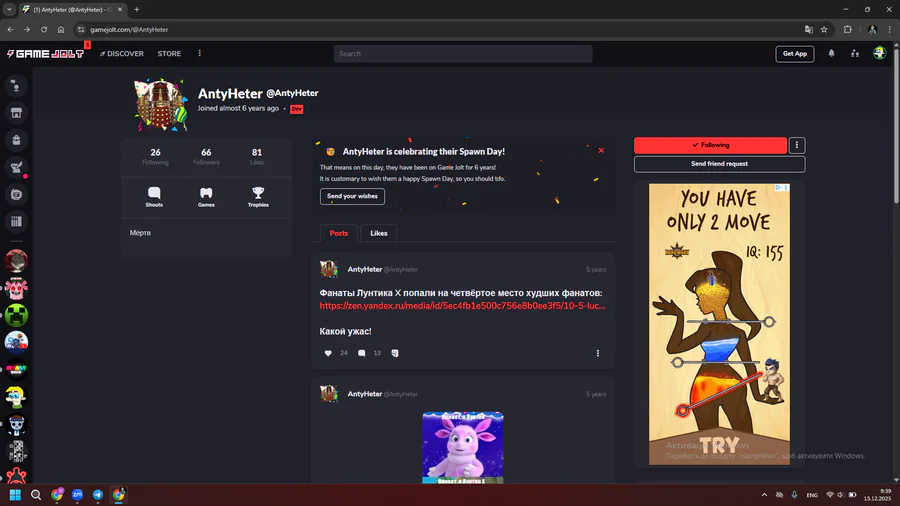The height and width of the screenshot is (506, 900).
Task: Open the notifications bell
Action: coord(831,53)
